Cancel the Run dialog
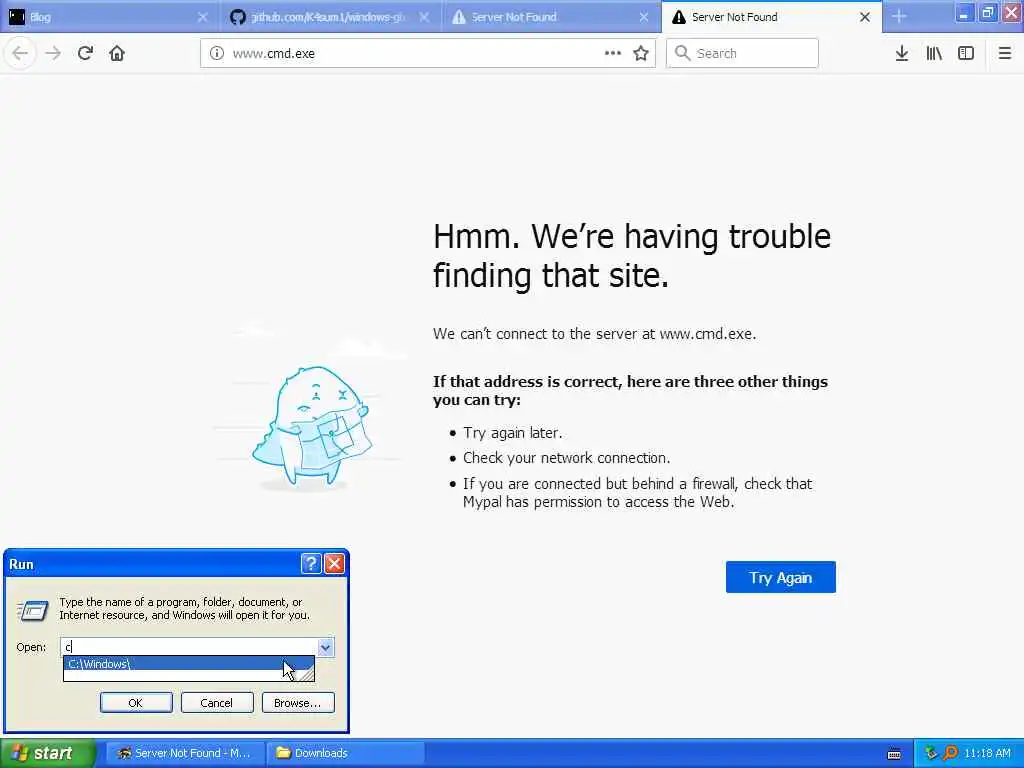 [217, 703]
